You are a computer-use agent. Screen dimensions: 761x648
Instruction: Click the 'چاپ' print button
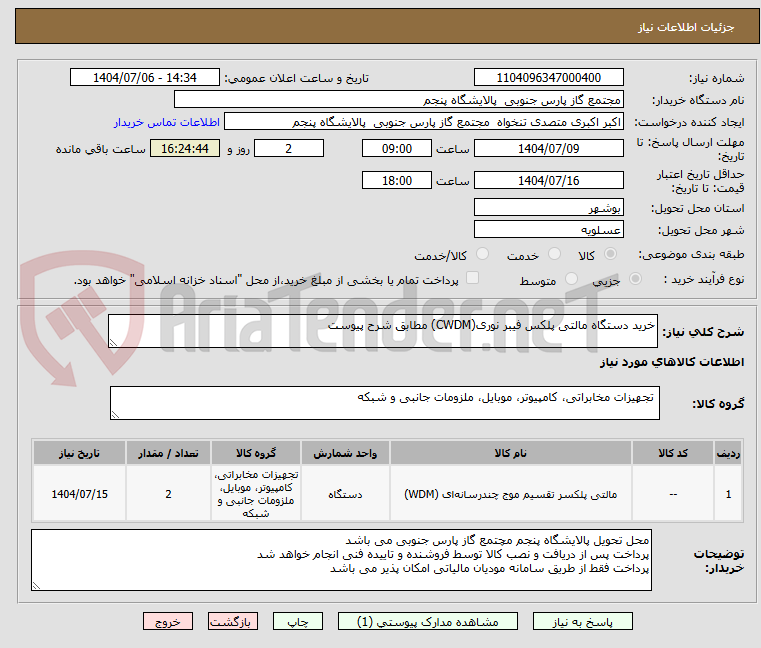click(x=298, y=621)
